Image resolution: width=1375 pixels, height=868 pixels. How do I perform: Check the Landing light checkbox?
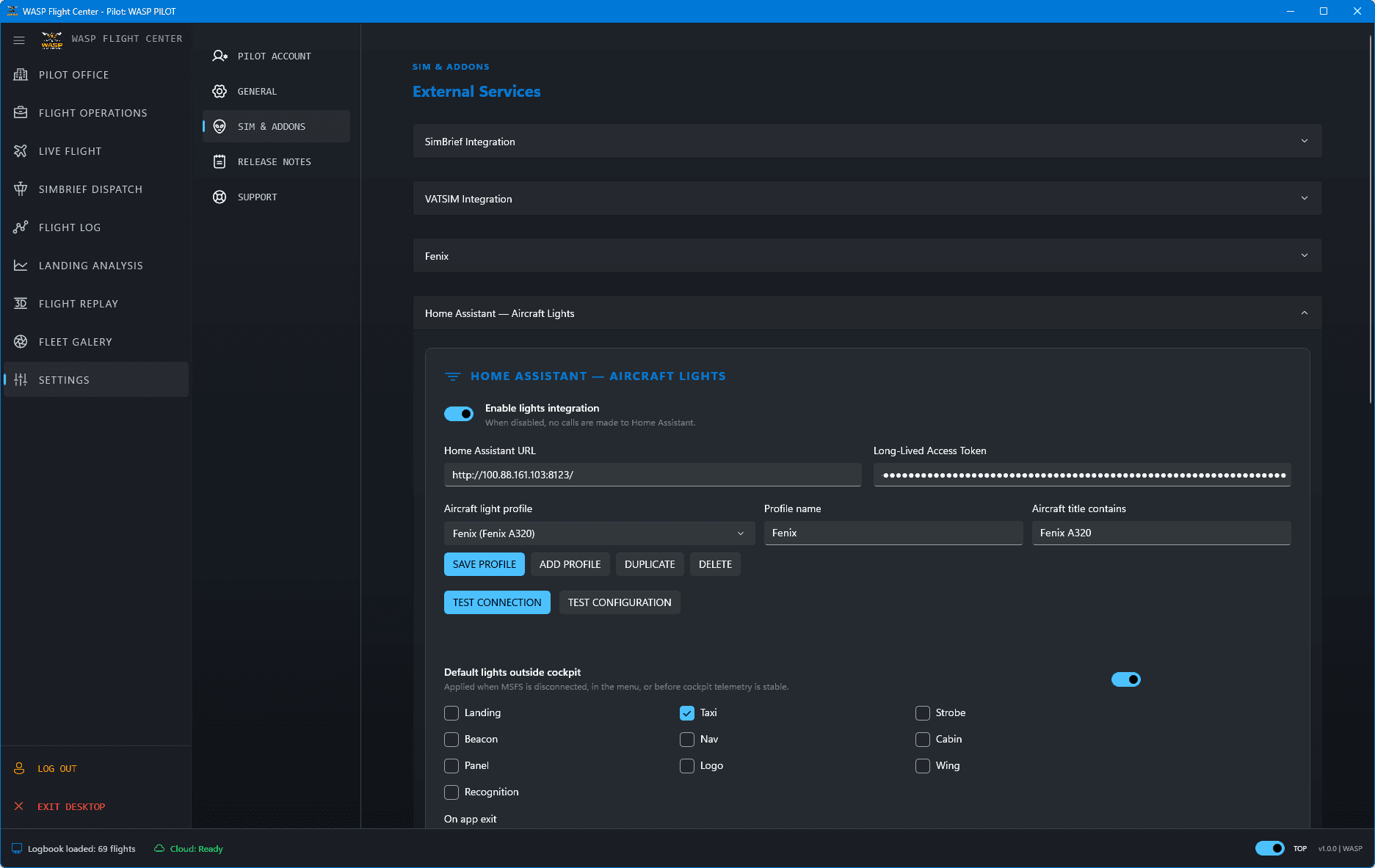451,713
